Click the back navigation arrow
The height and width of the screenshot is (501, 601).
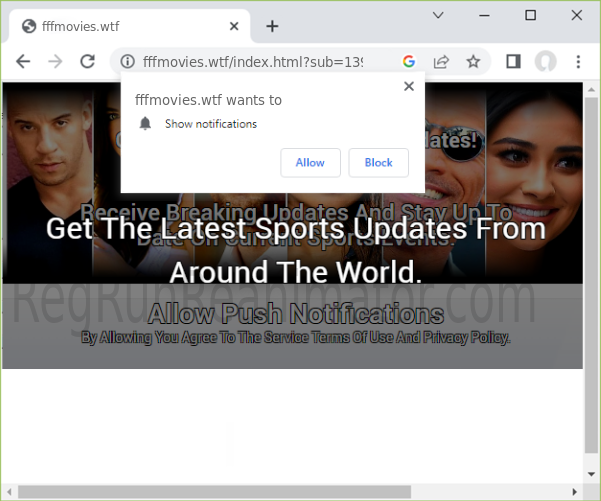click(x=23, y=62)
